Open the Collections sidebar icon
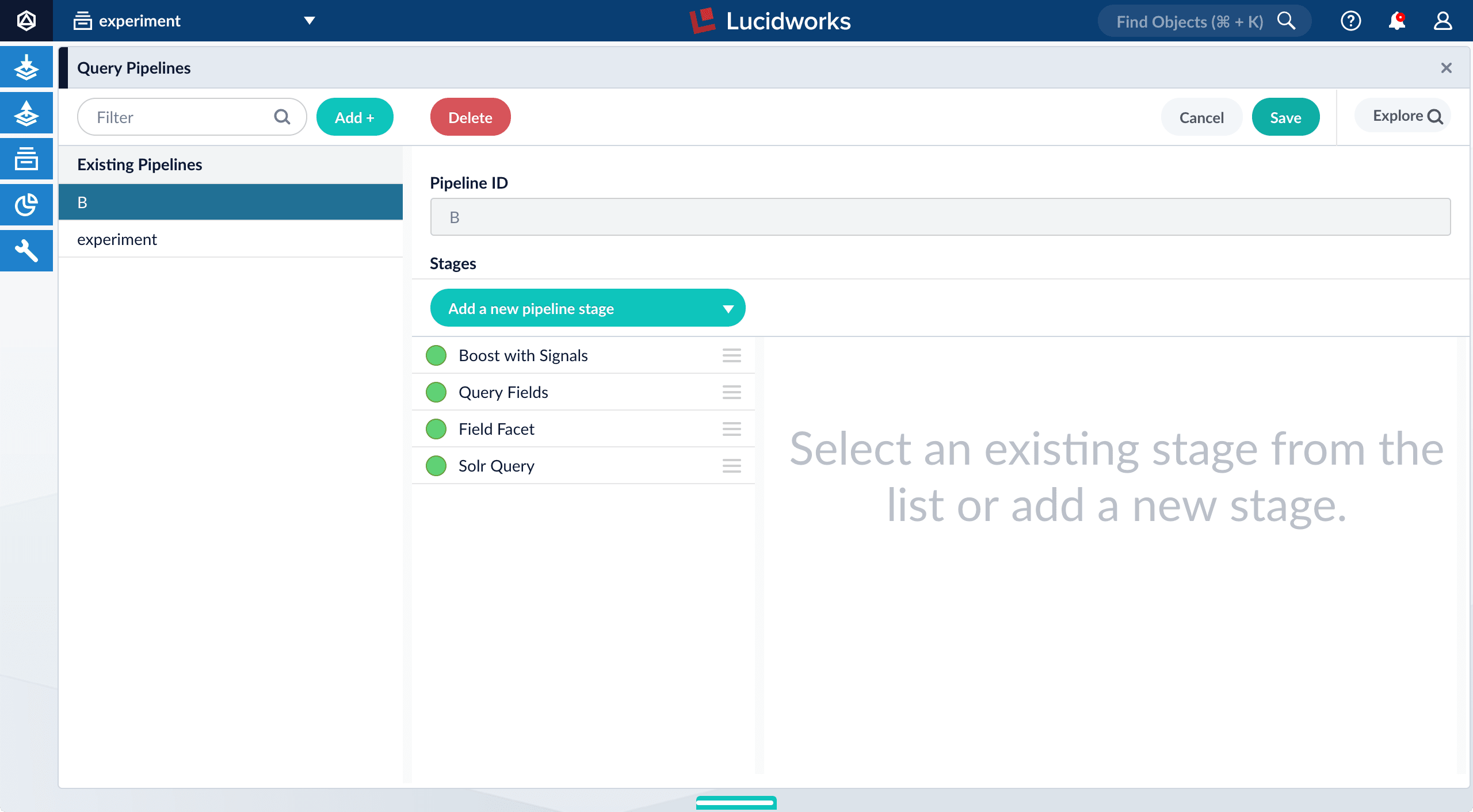The width and height of the screenshot is (1473, 812). [26, 159]
